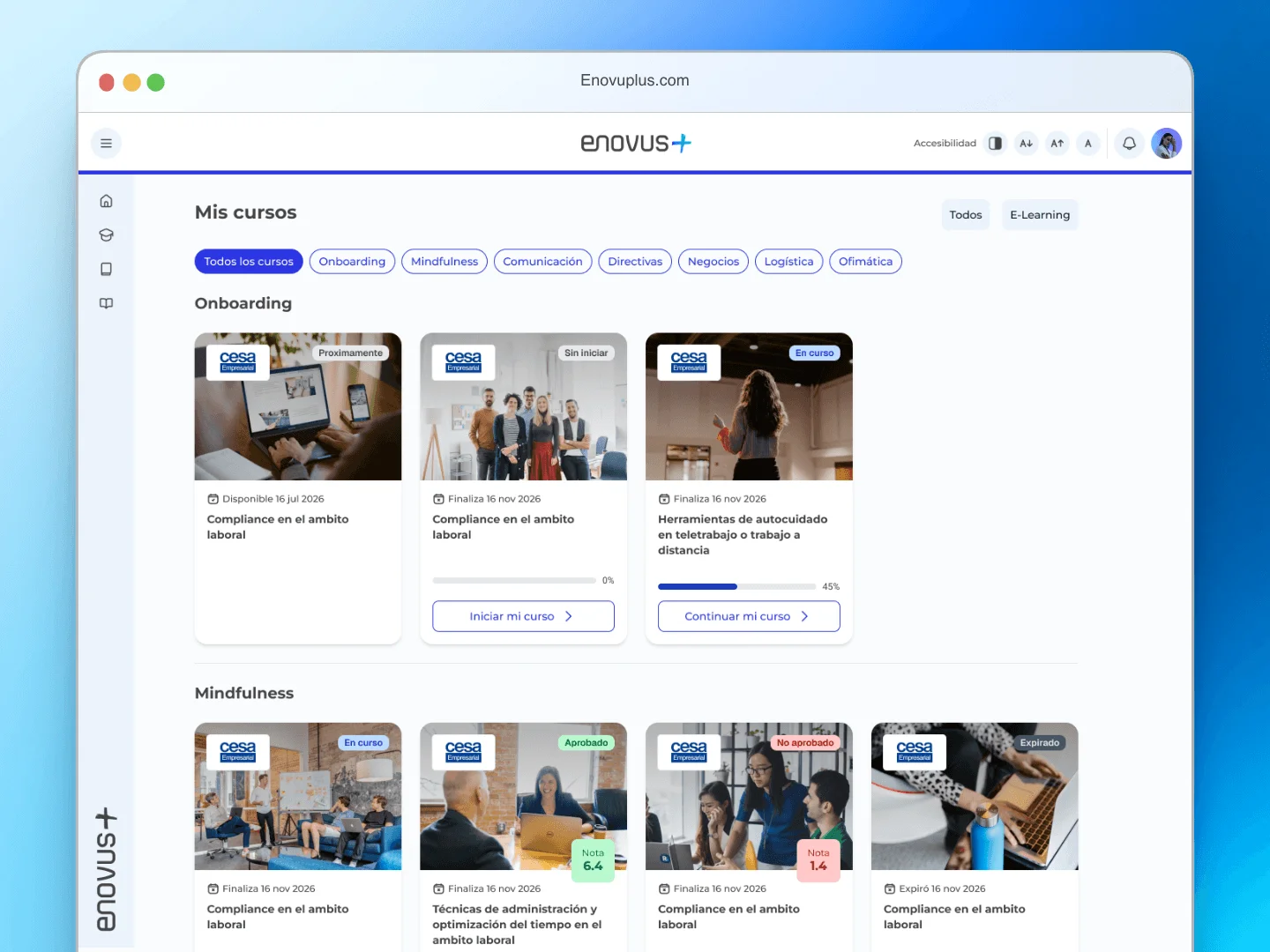
Task: Click the Onboarding section heading
Action: click(243, 303)
